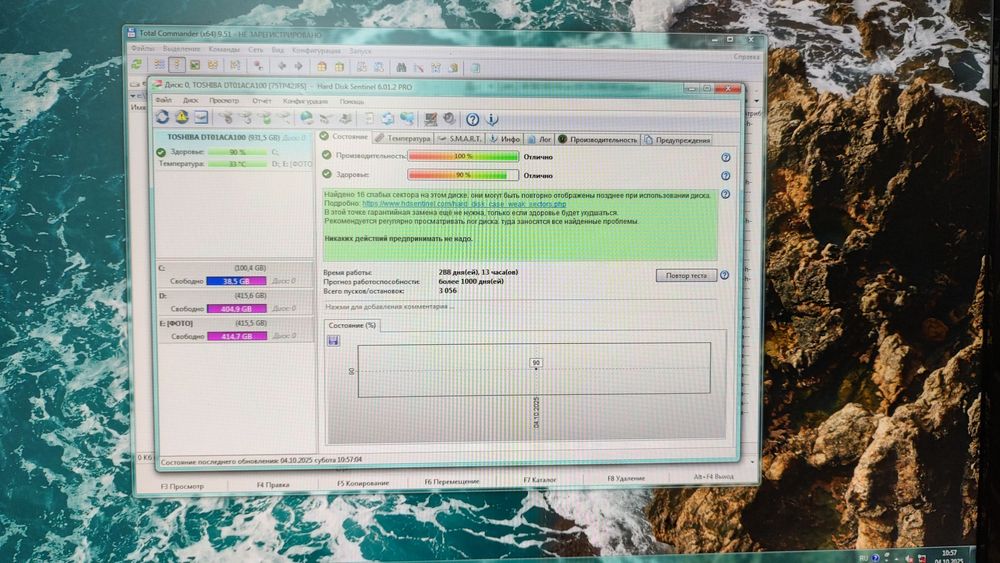This screenshot has height=563, width=1000.
Task: Open the Помощь menu
Action: 351,101
